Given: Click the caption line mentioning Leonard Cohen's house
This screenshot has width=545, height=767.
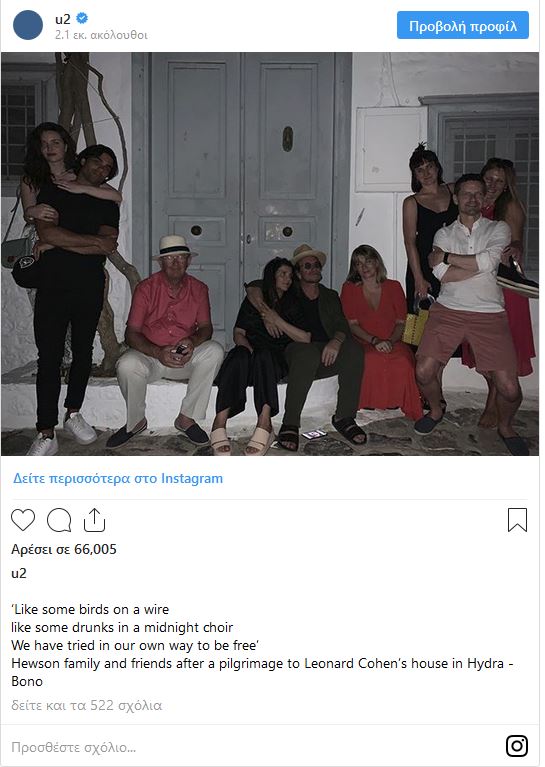Looking at the screenshot, I should [263, 663].
